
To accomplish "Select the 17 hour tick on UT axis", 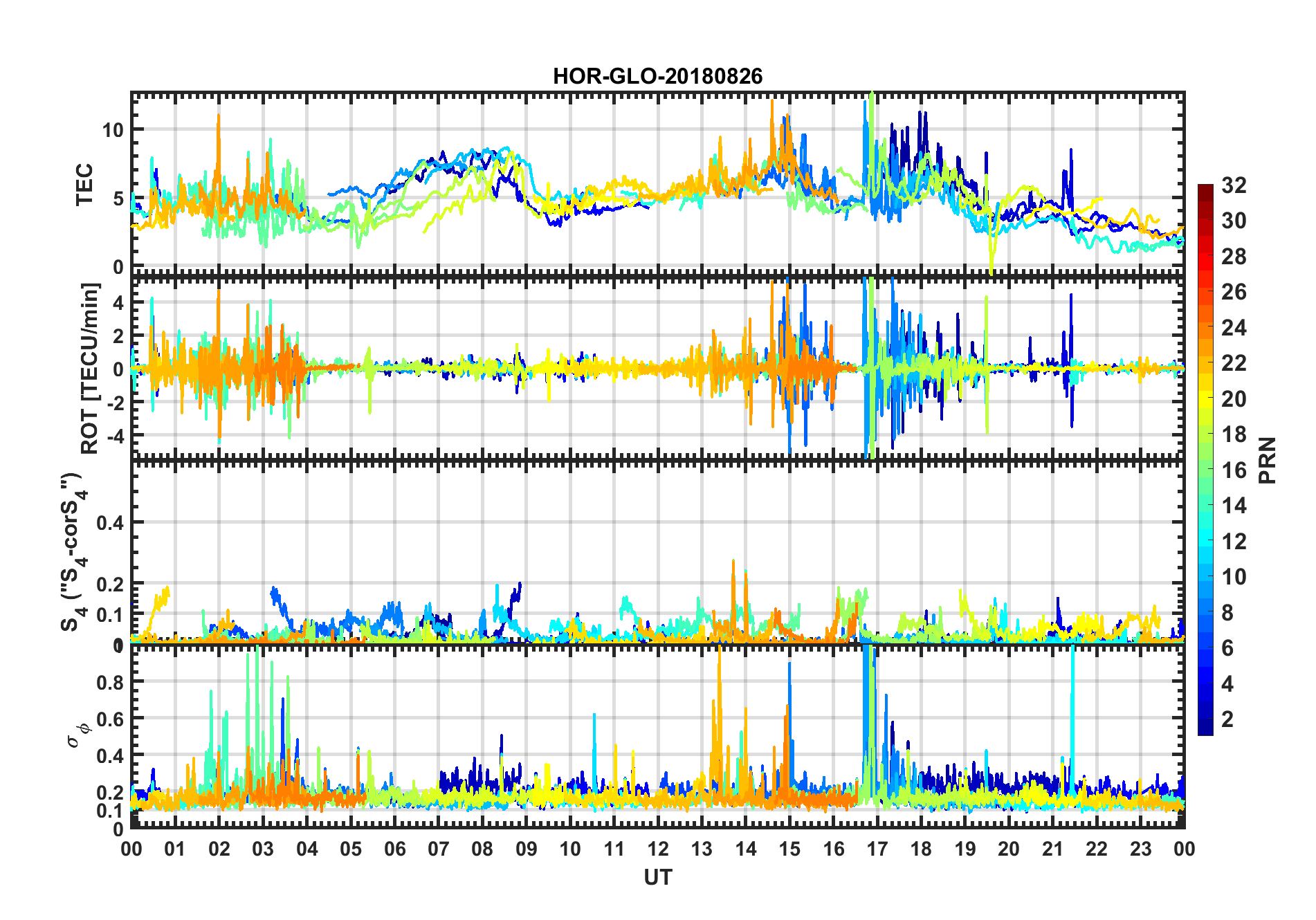I will coord(877,849).
